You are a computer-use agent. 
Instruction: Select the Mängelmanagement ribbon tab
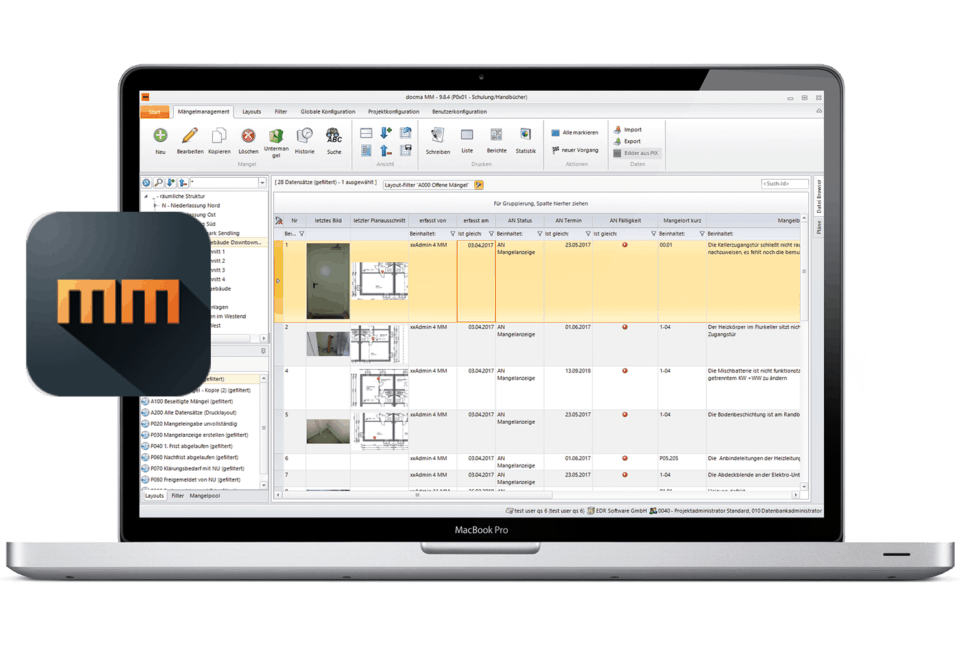click(203, 112)
